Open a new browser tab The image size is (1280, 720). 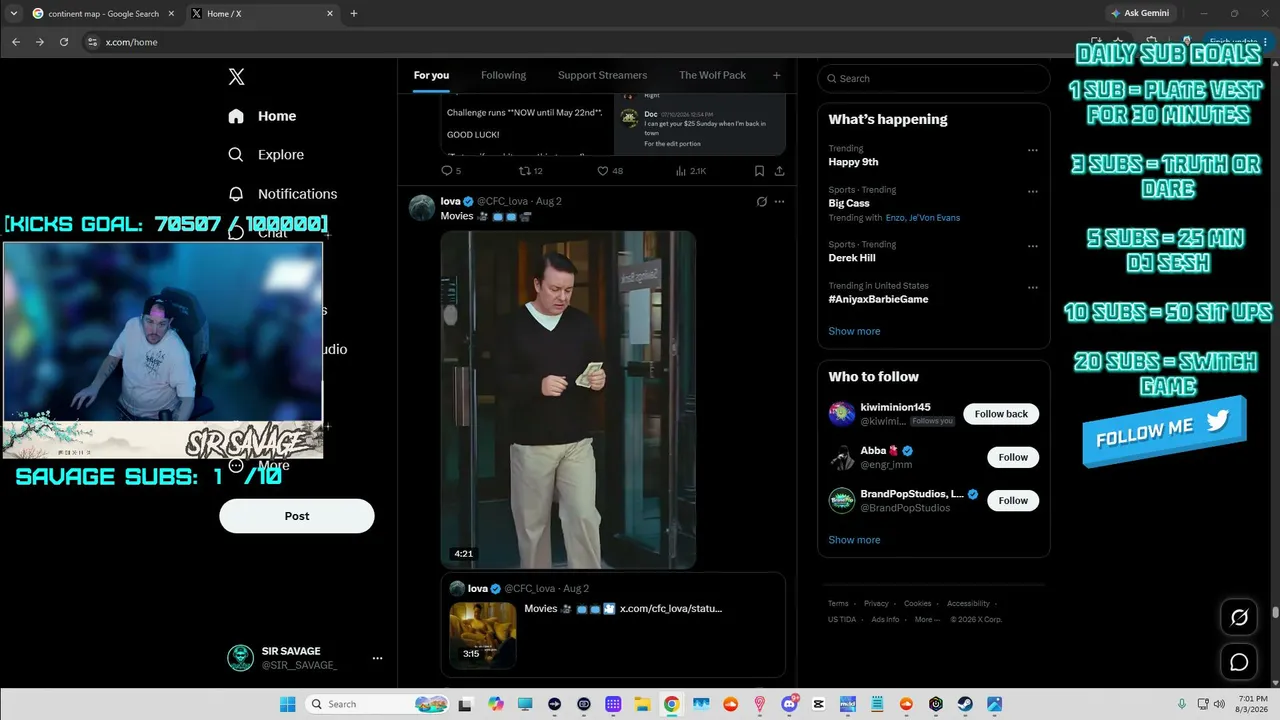coord(353,14)
